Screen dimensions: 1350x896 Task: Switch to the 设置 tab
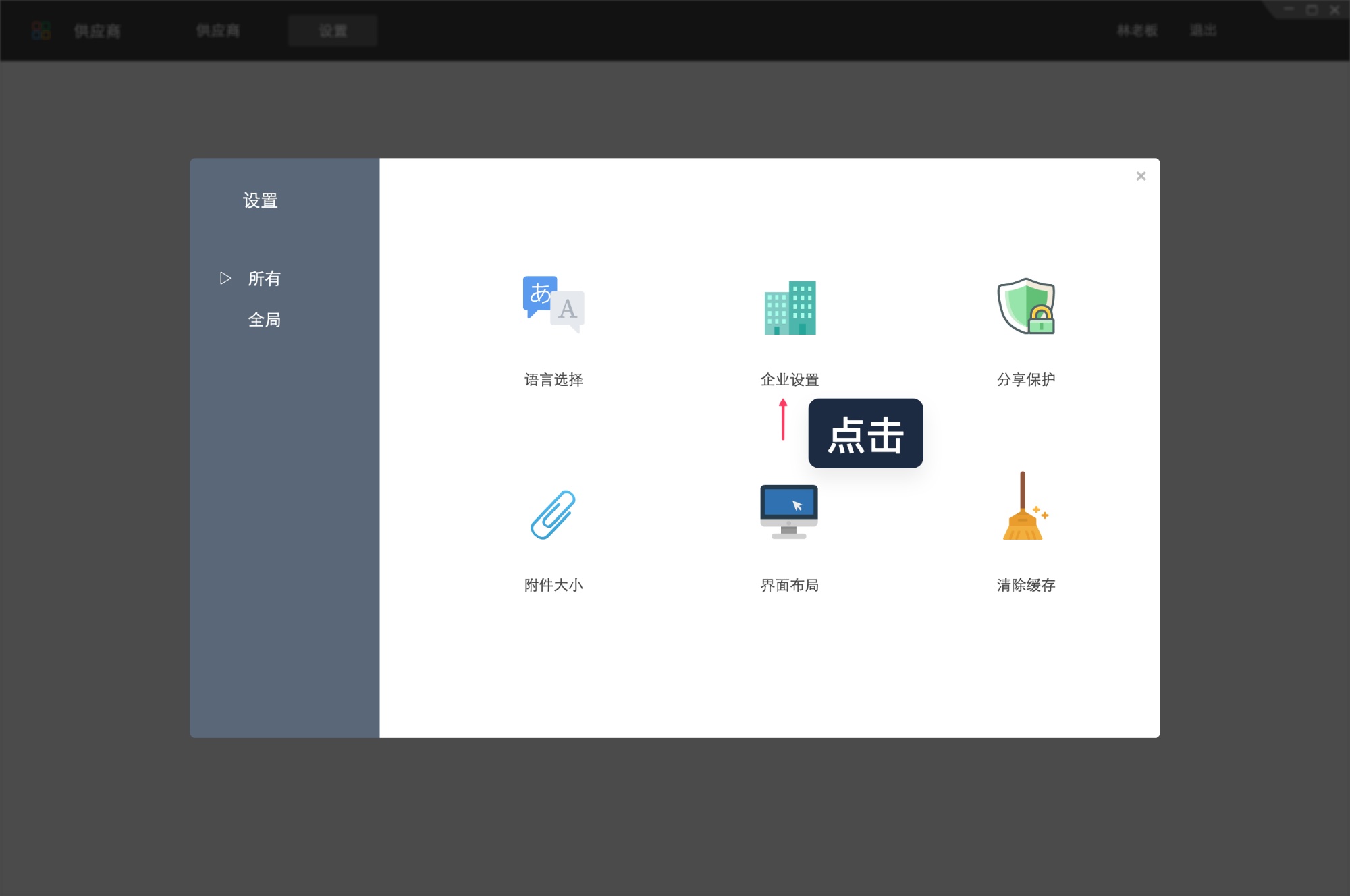pyautogui.click(x=333, y=30)
